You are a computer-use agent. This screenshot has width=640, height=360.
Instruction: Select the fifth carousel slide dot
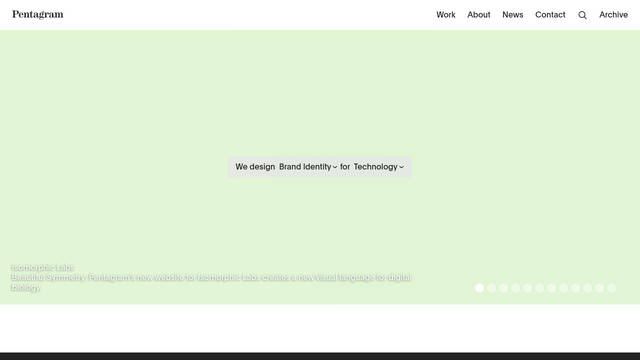[x=528, y=288]
